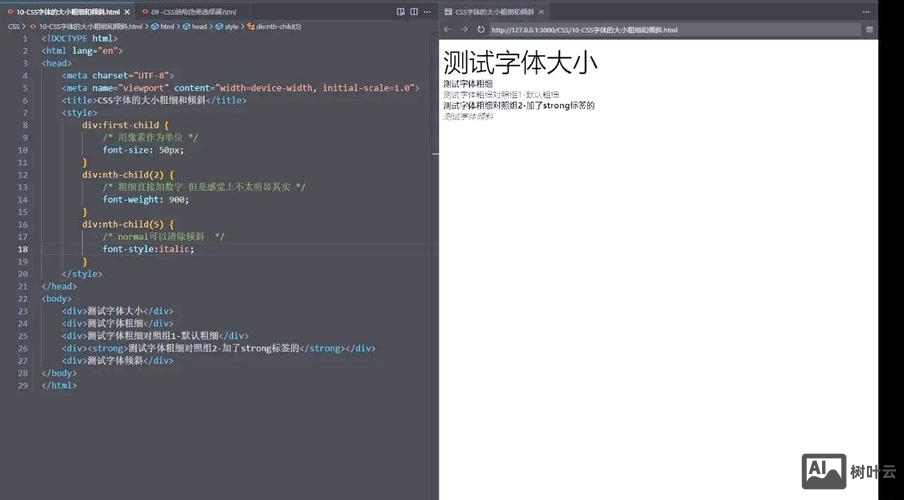904x500 pixels.
Task: Open editor More Actions ellipsis menu
Action: pyautogui.click(x=427, y=12)
